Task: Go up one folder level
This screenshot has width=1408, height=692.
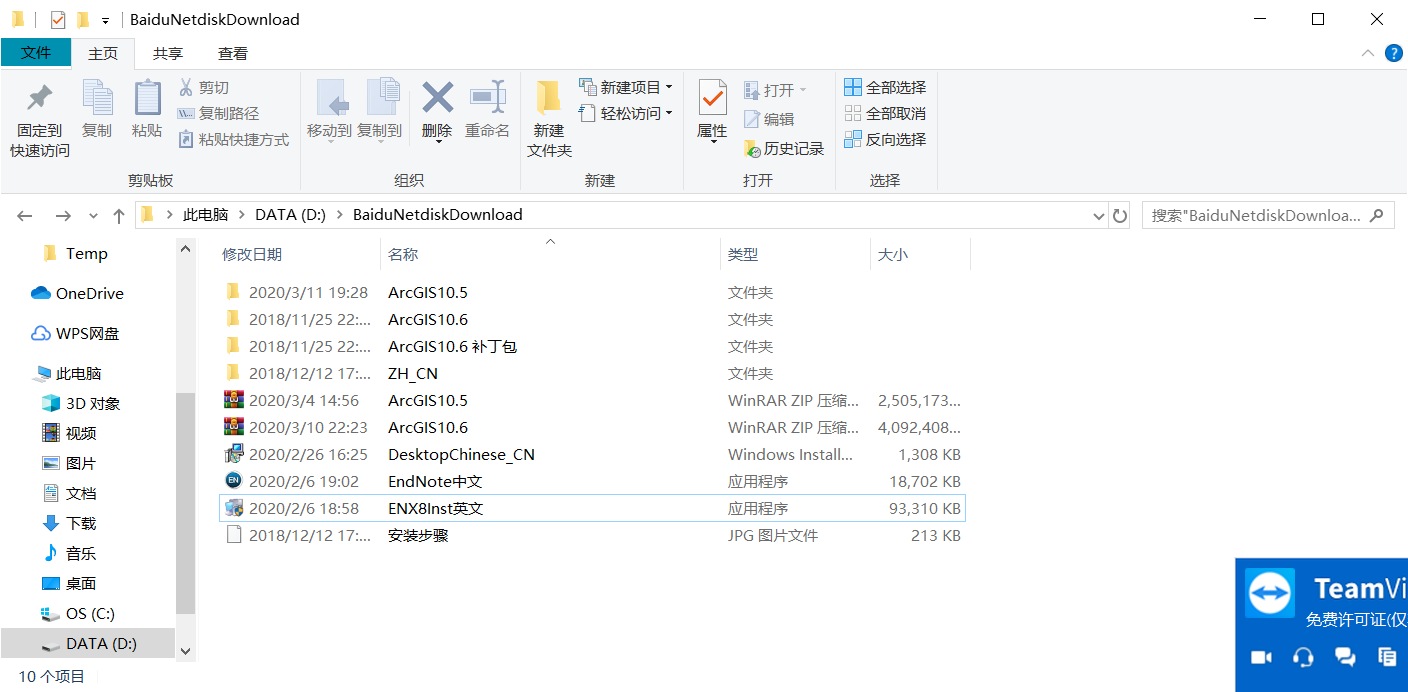Action: point(119,215)
